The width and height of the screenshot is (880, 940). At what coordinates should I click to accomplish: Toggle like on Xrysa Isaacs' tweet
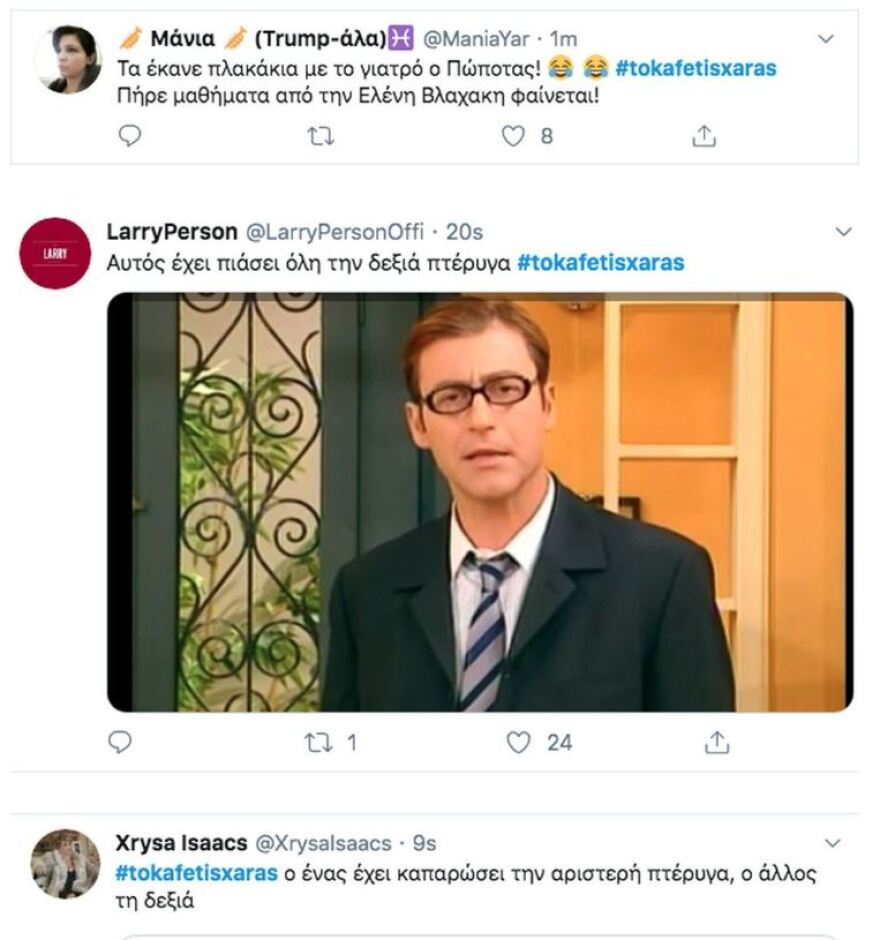click(517, 937)
